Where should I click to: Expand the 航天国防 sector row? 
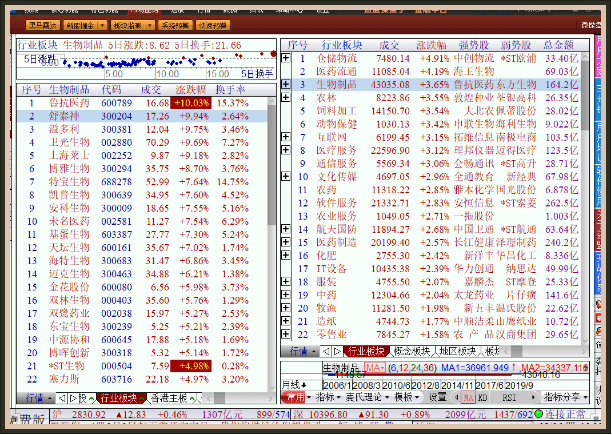(286, 229)
